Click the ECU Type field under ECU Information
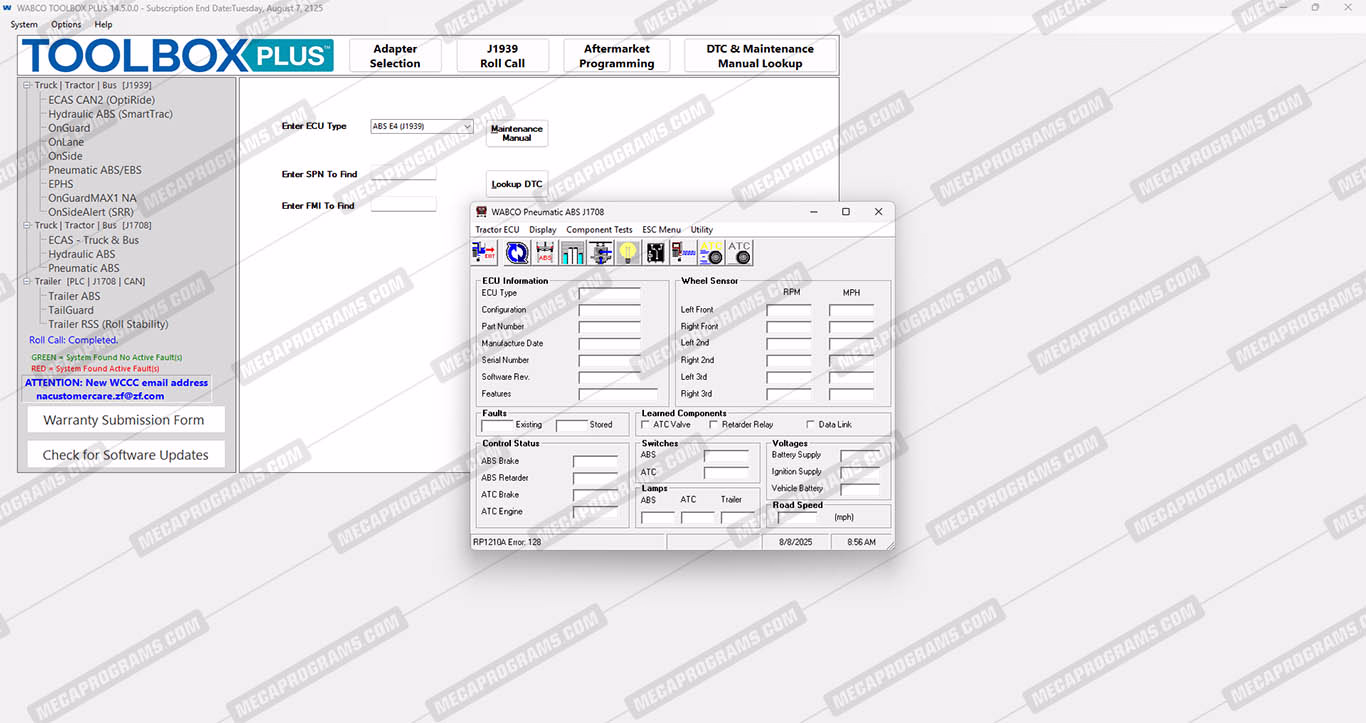The width and height of the screenshot is (1366, 723). (609, 293)
